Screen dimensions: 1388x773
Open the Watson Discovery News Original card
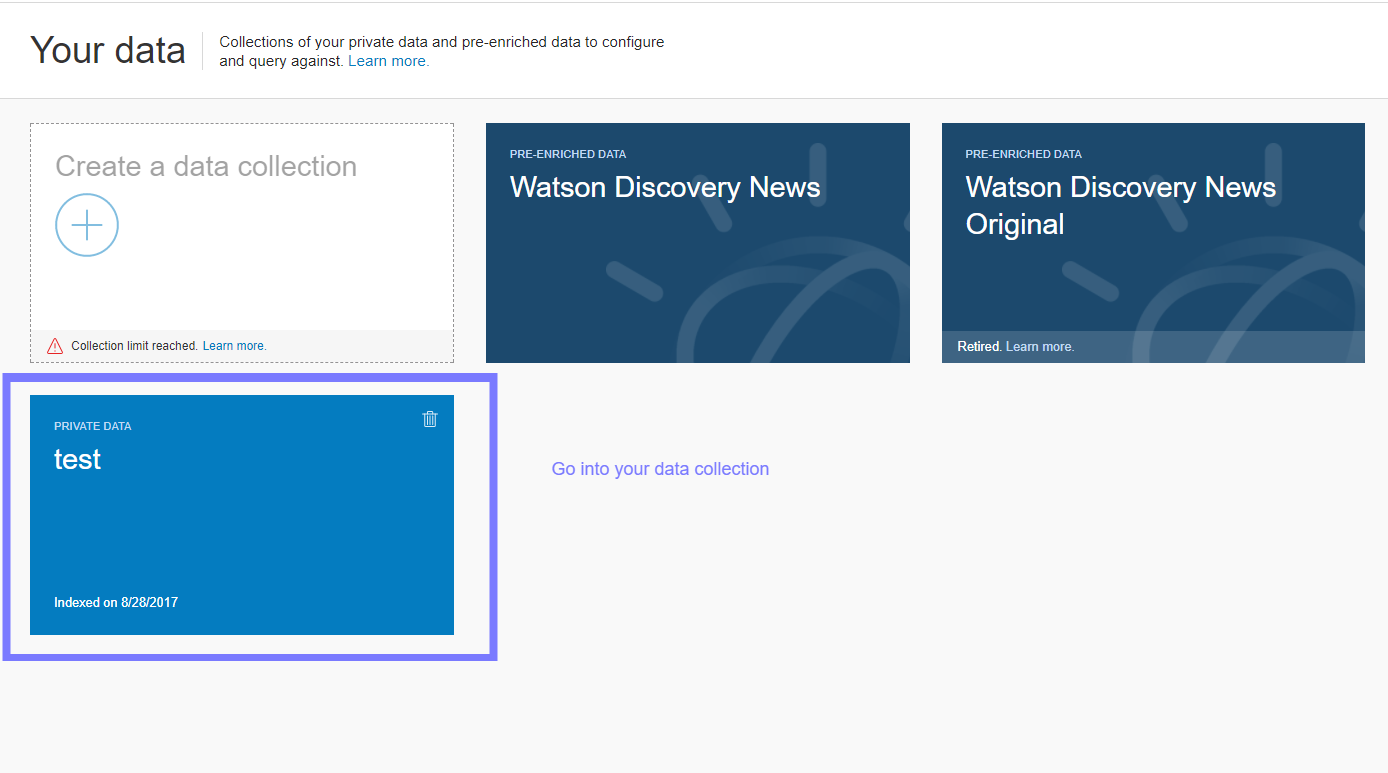click(x=1153, y=243)
